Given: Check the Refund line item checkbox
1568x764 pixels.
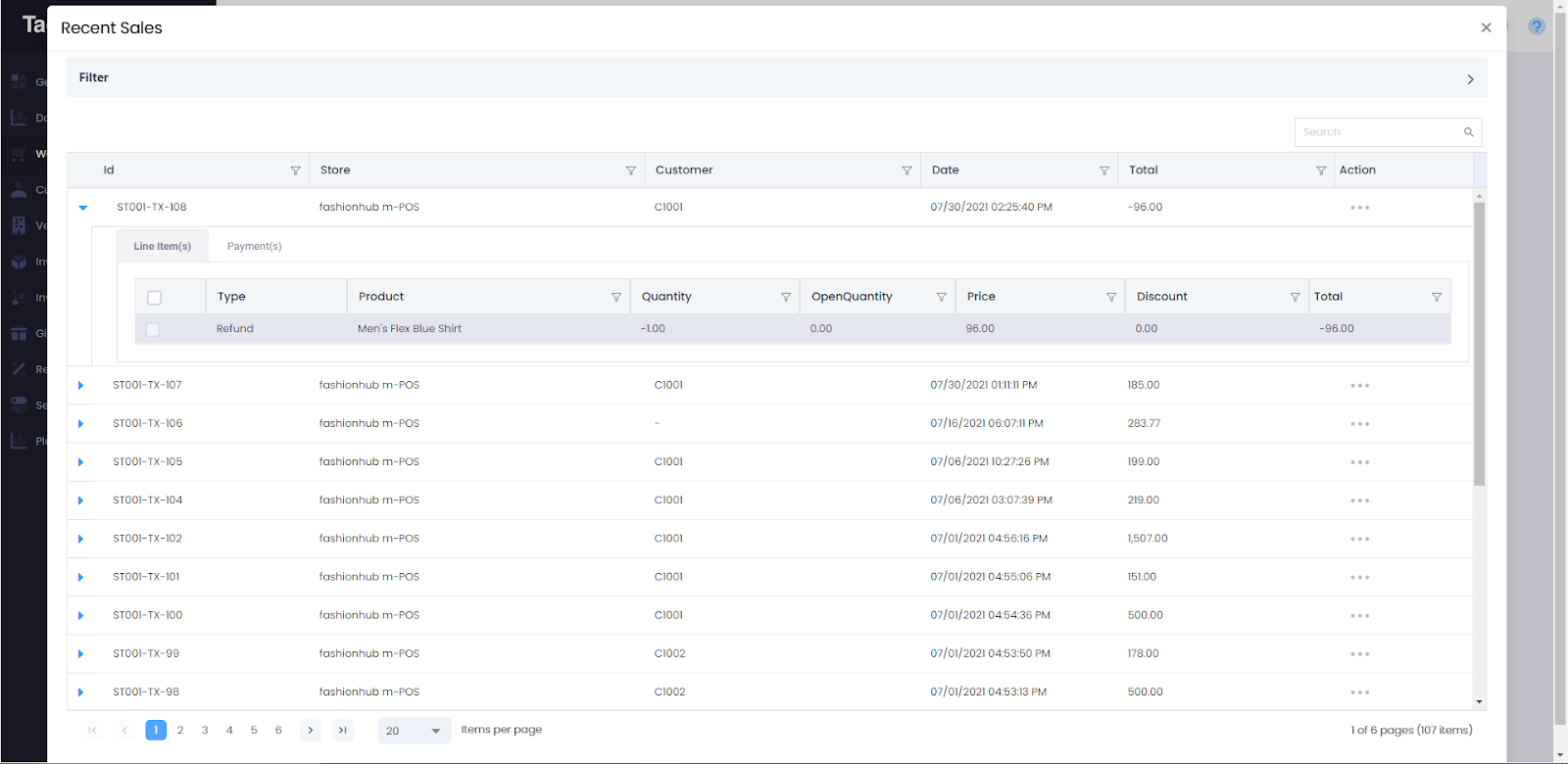Looking at the screenshot, I should pos(153,329).
